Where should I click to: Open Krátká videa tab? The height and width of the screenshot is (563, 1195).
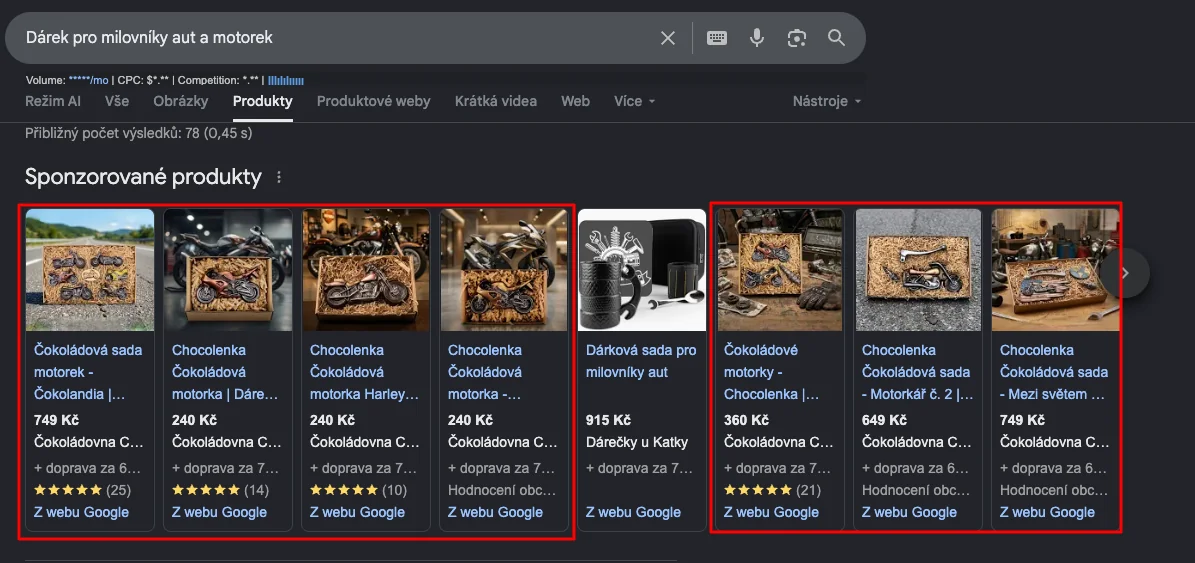pos(495,101)
